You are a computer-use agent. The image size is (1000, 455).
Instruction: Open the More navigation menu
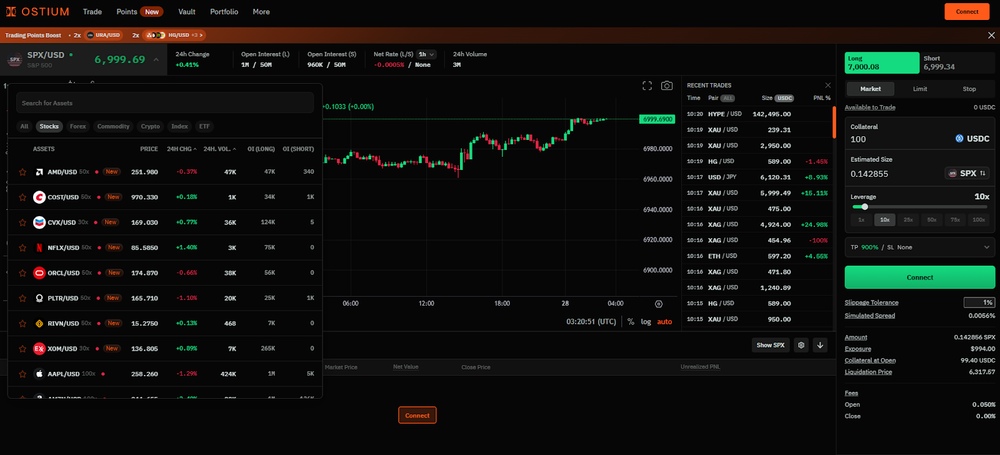point(261,11)
